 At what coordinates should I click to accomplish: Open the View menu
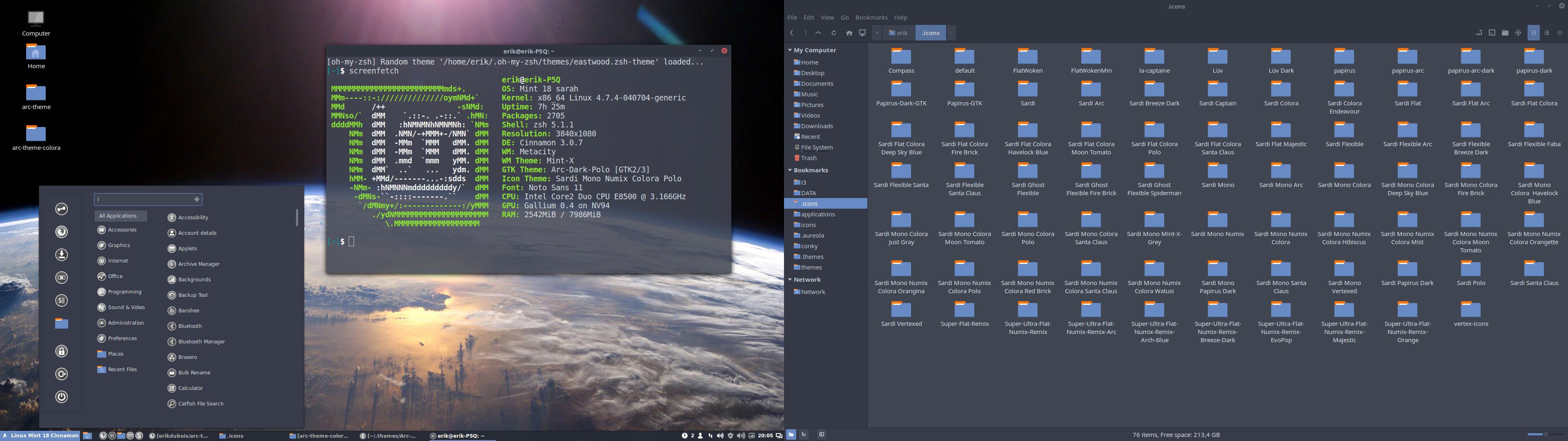click(827, 18)
